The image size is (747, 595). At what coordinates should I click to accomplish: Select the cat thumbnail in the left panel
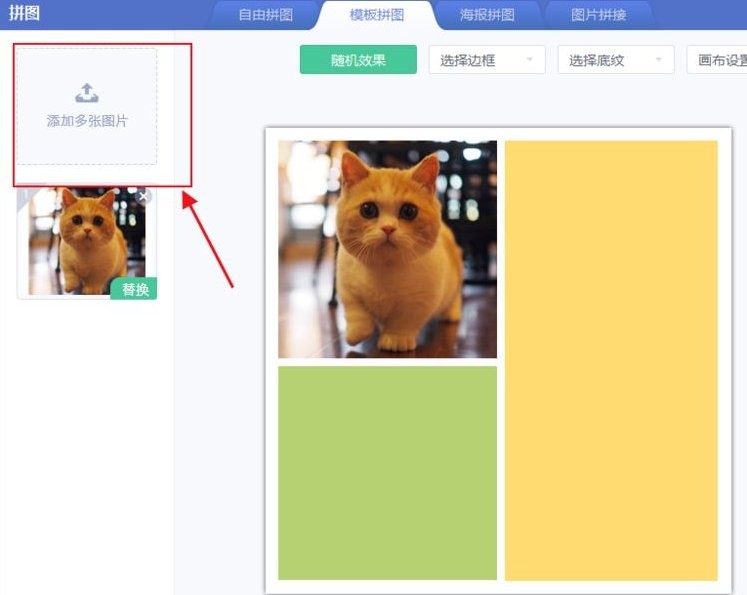point(85,241)
